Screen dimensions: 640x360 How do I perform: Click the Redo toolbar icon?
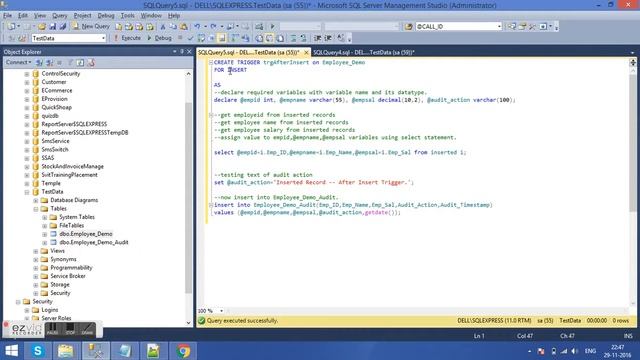tap(213, 27)
